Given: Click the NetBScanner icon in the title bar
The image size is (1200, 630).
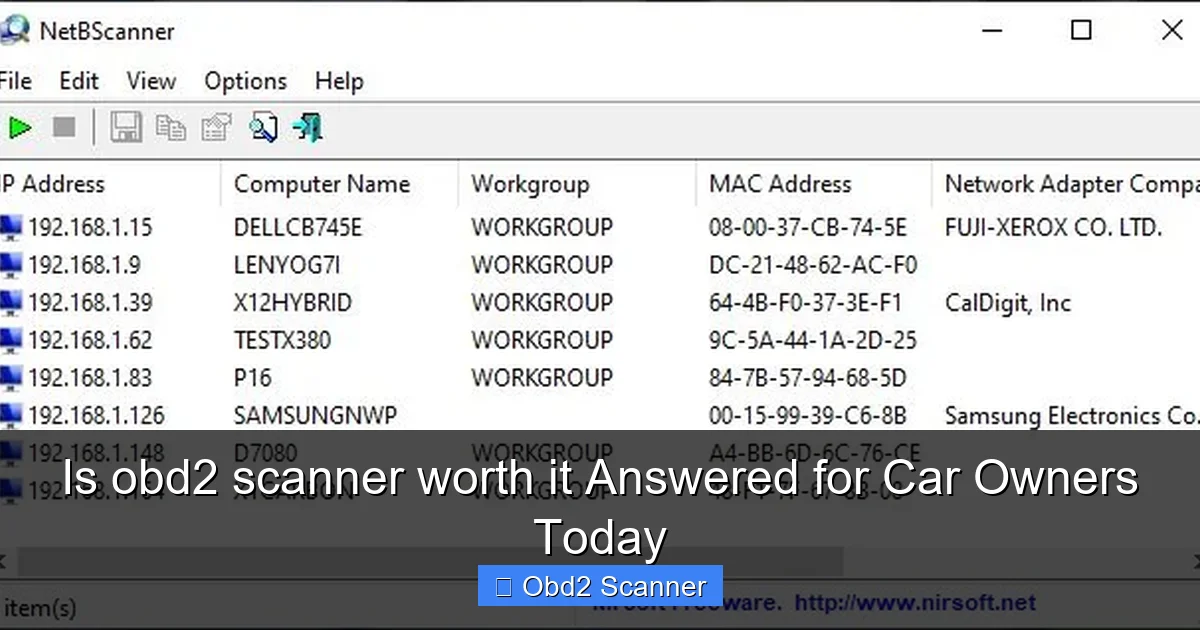Looking at the screenshot, I should point(16,30).
